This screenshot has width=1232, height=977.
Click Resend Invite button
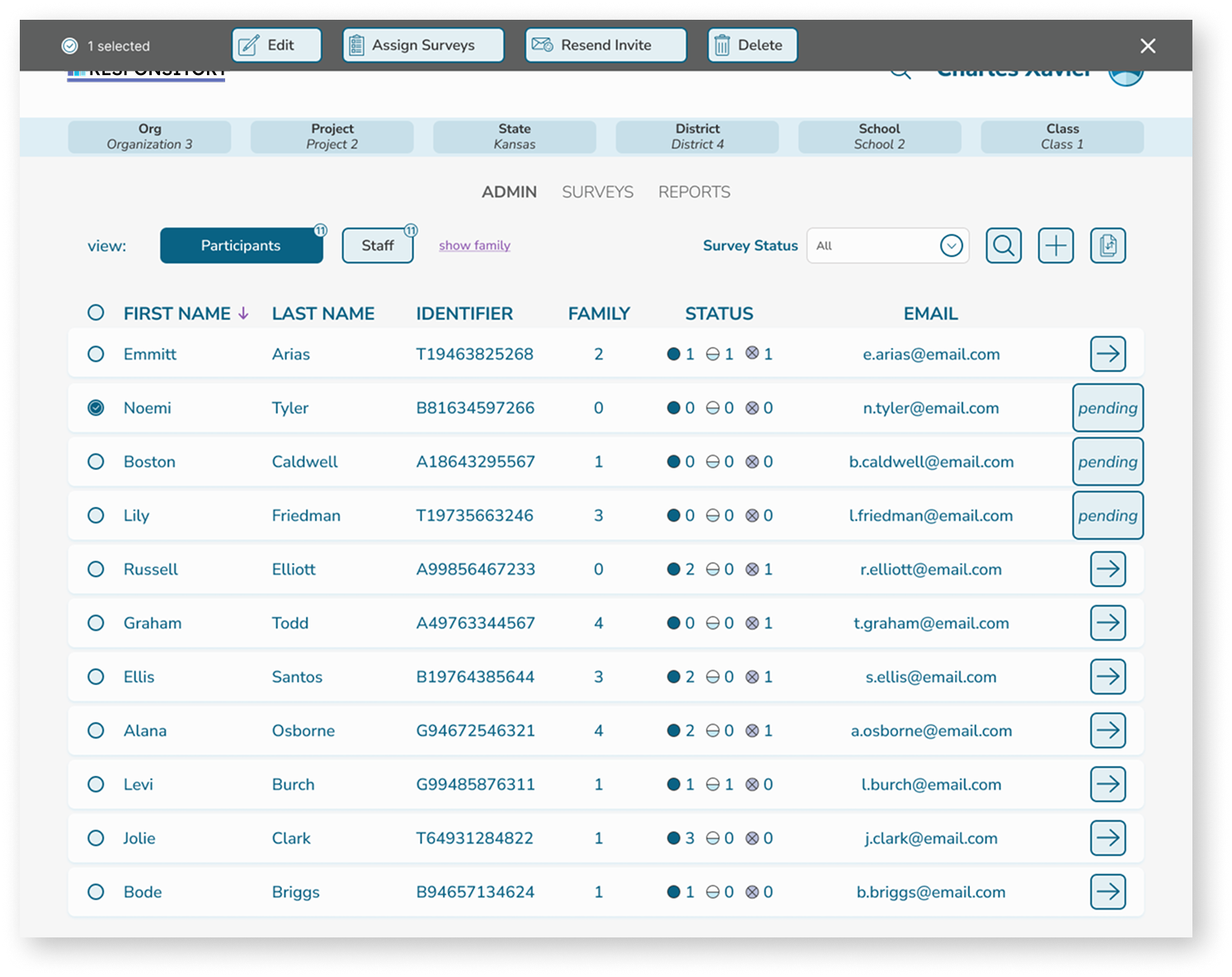[606, 45]
